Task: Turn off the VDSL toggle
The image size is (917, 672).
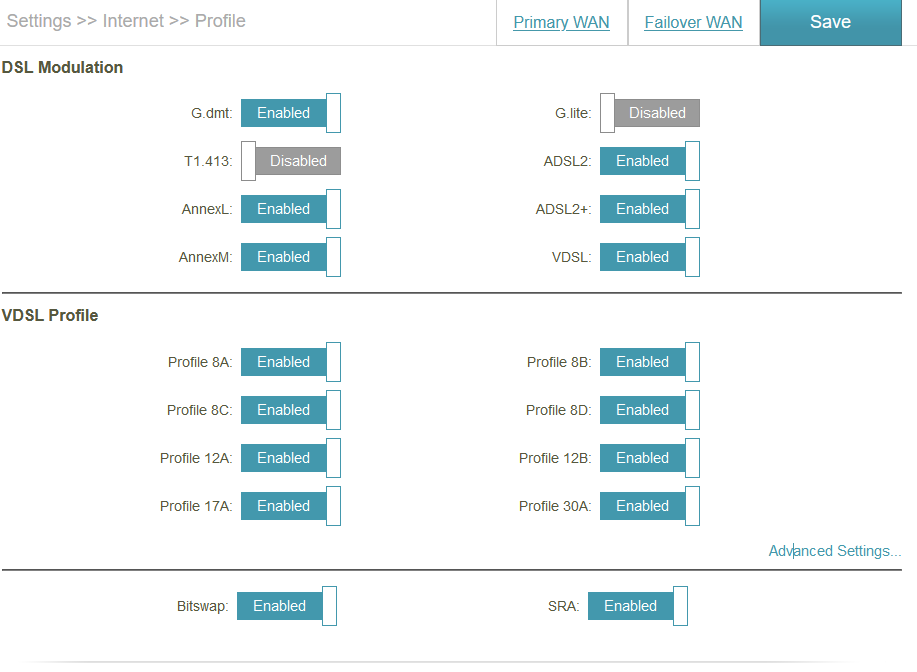Action: (x=649, y=257)
